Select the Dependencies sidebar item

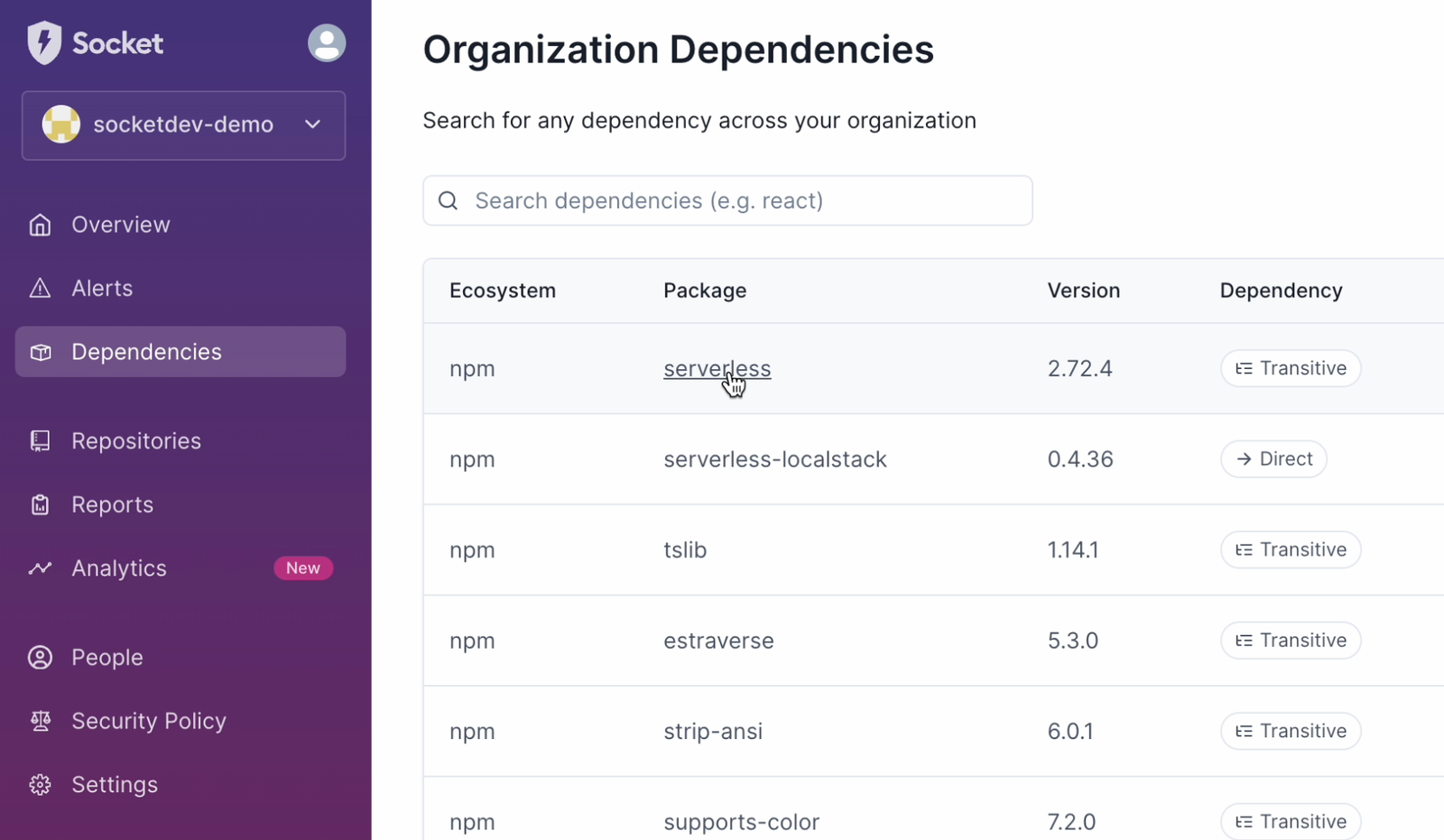click(x=180, y=352)
